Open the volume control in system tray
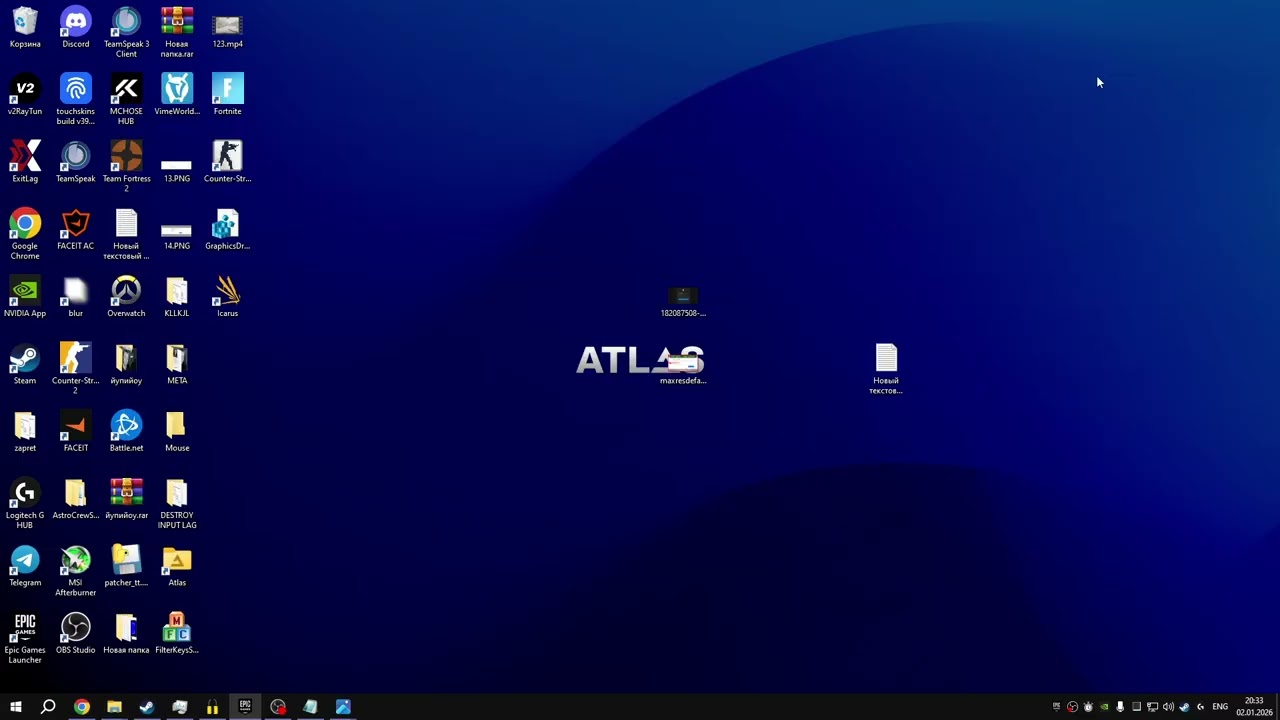 tap(1168, 707)
